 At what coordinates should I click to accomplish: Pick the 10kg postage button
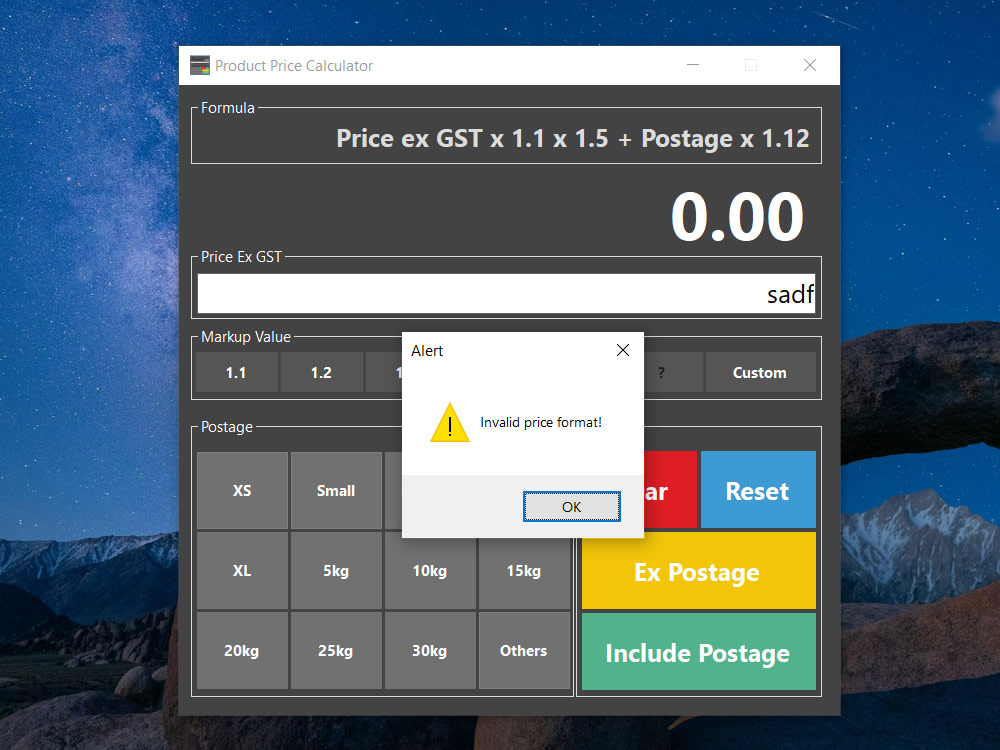tap(430, 573)
